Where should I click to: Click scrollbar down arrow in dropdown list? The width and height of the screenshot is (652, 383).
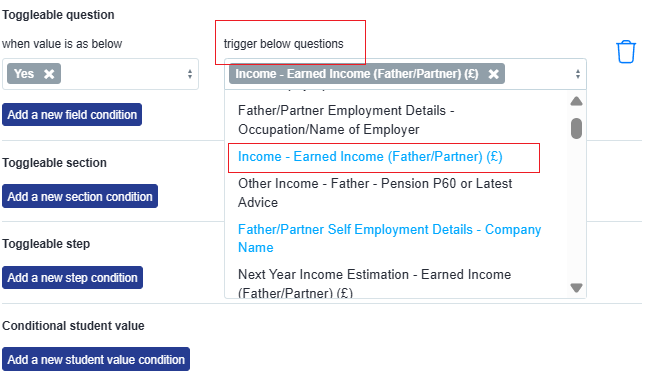coord(576,287)
